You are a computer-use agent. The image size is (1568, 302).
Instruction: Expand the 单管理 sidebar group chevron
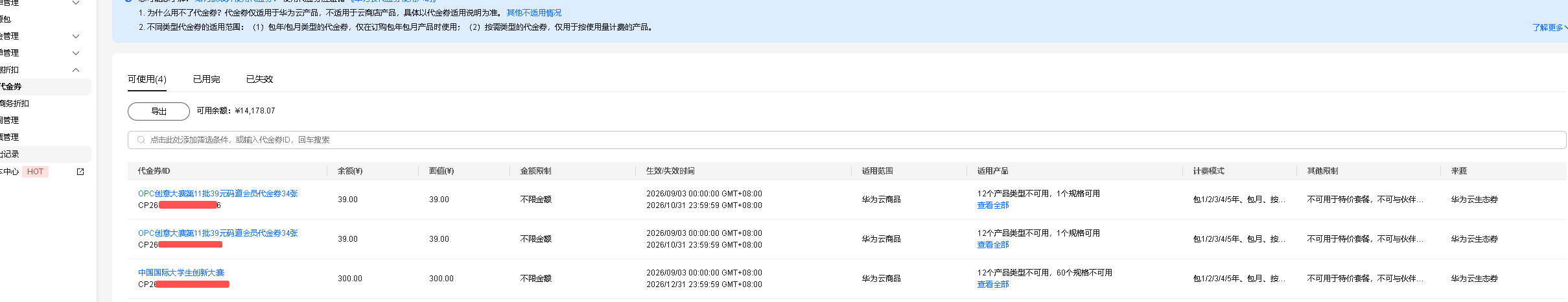(x=76, y=53)
